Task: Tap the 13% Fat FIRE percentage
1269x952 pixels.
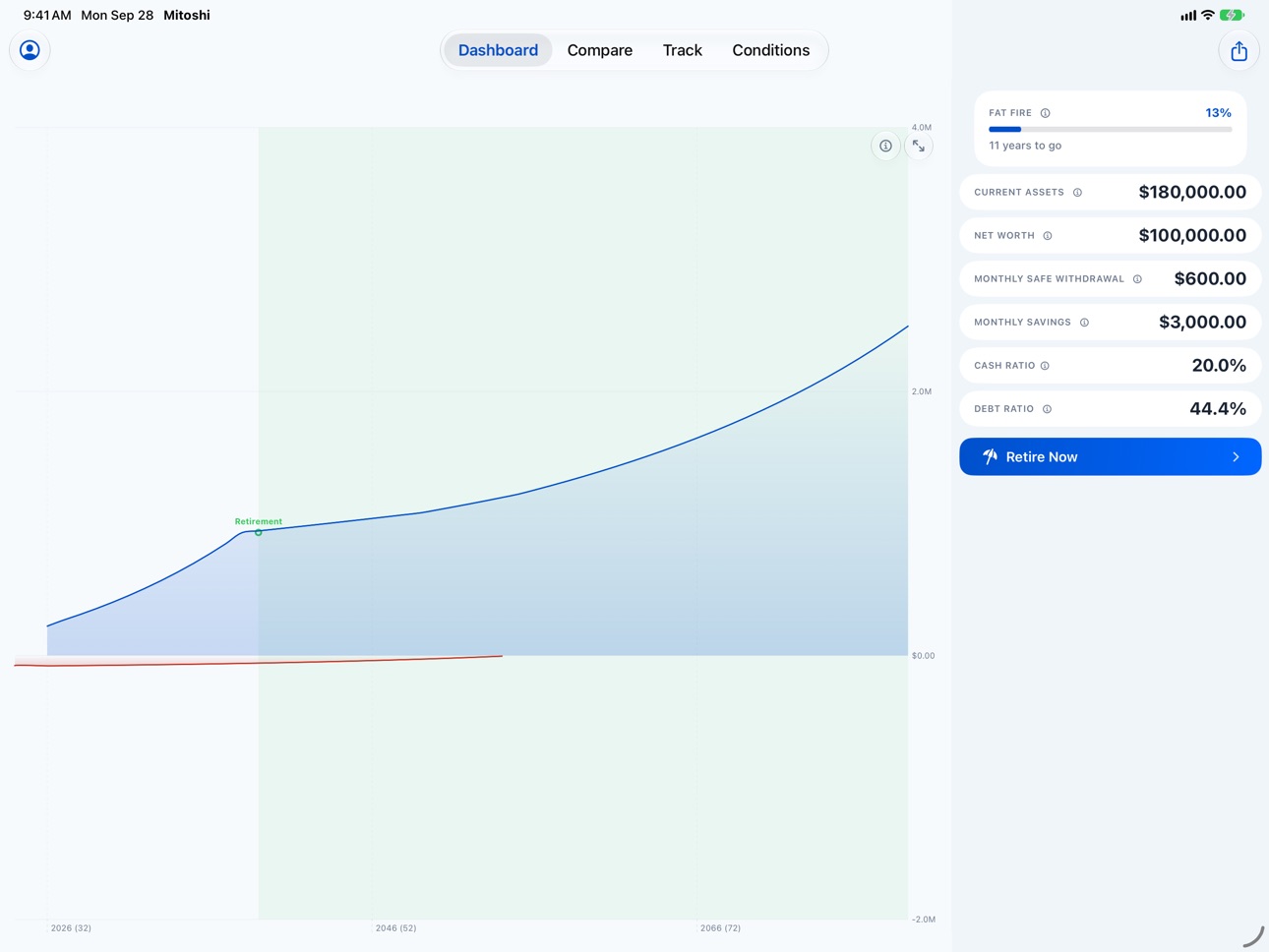Action: click(1218, 113)
